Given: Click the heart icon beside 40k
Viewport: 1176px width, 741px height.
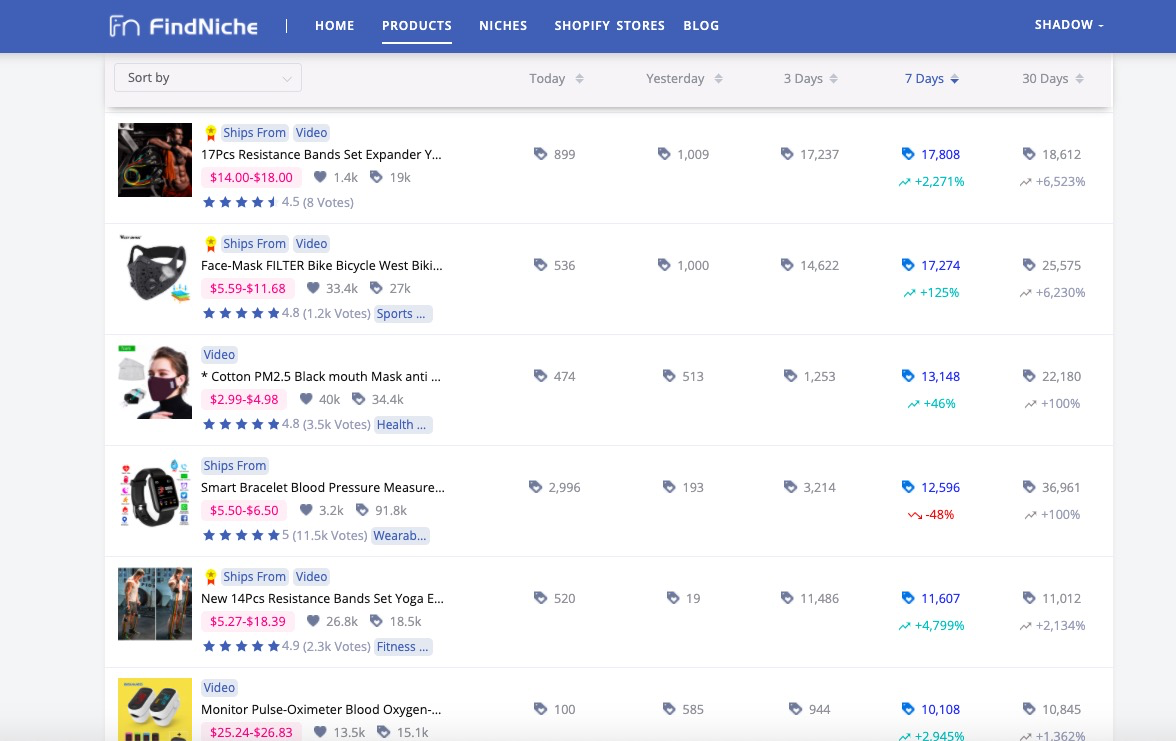Looking at the screenshot, I should pos(306,399).
